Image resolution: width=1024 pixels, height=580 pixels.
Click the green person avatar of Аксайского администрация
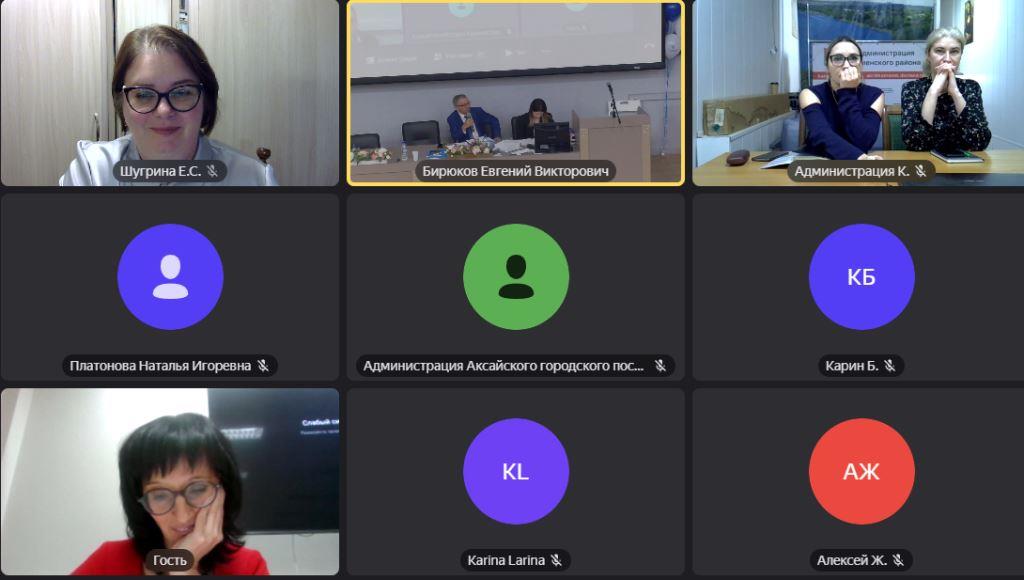pyautogui.click(x=516, y=277)
